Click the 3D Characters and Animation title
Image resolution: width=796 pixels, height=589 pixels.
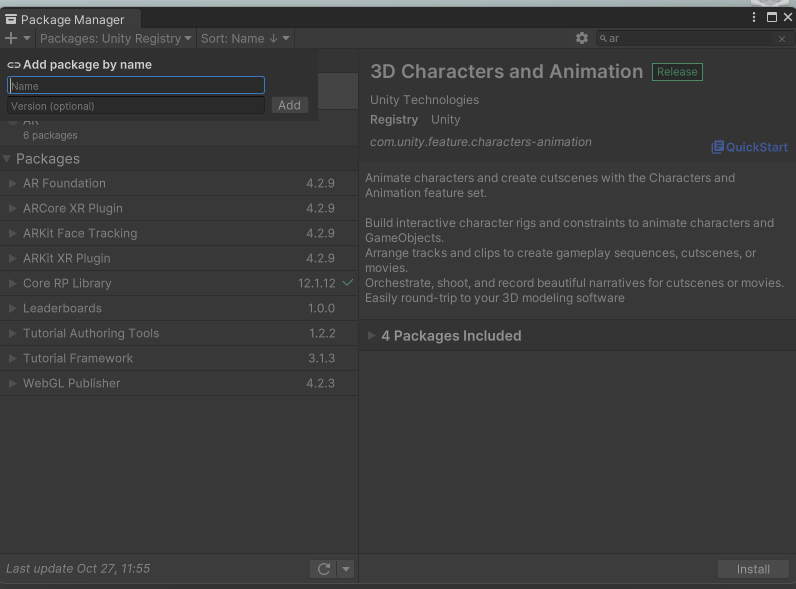(507, 72)
